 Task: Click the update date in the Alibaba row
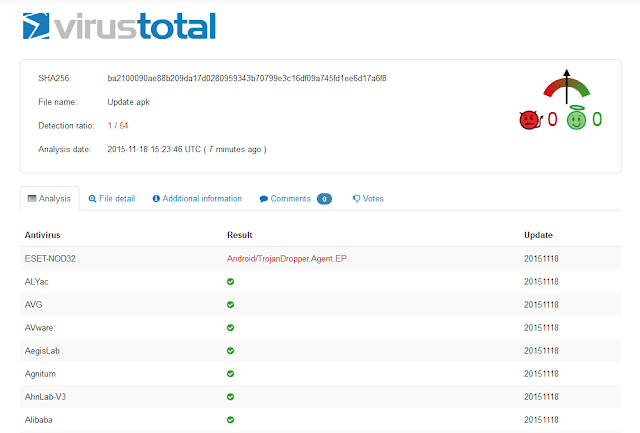[541, 420]
